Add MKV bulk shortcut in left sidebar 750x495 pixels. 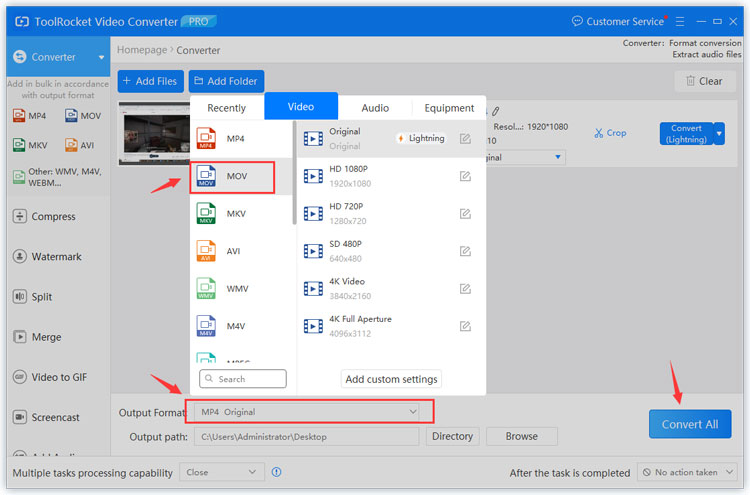(30, 145)
